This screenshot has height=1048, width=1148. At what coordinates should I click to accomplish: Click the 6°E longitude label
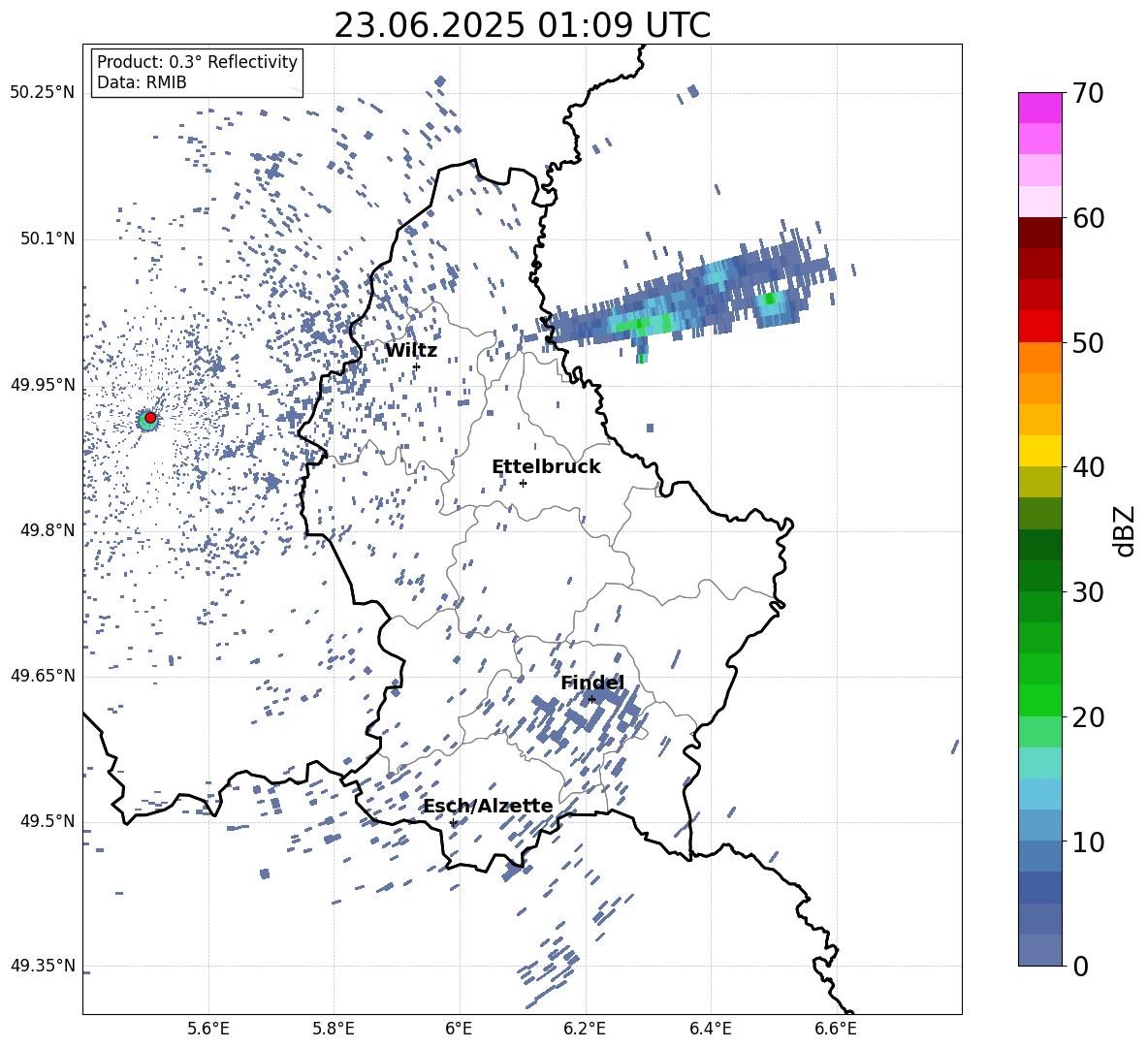pyautogui.click(x=459, y=1029)
